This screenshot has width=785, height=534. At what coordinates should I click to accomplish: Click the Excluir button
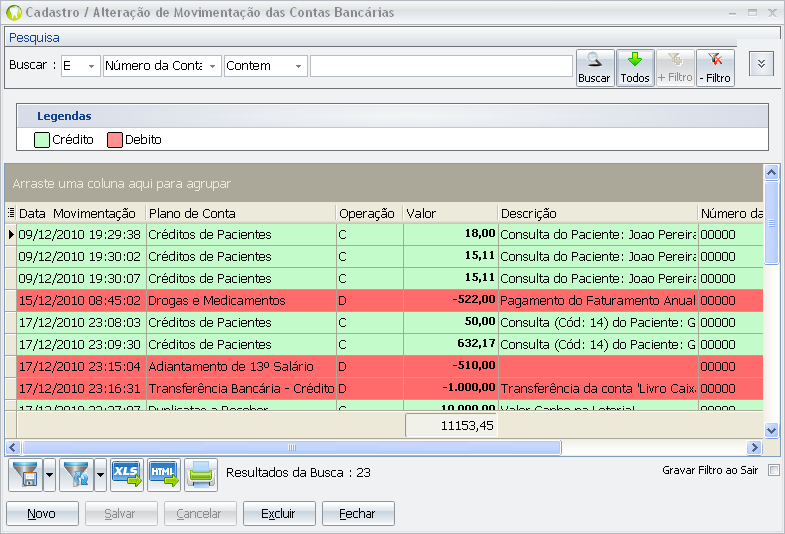pos(279,513)
